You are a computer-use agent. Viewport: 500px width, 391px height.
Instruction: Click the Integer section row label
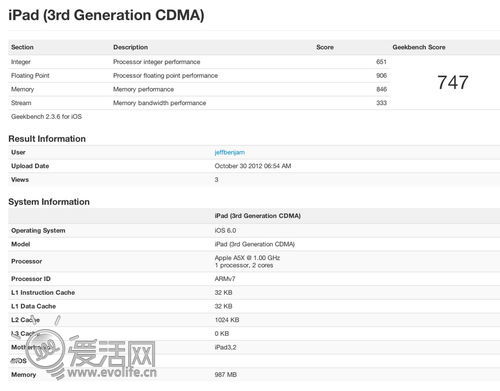(21, 62)
